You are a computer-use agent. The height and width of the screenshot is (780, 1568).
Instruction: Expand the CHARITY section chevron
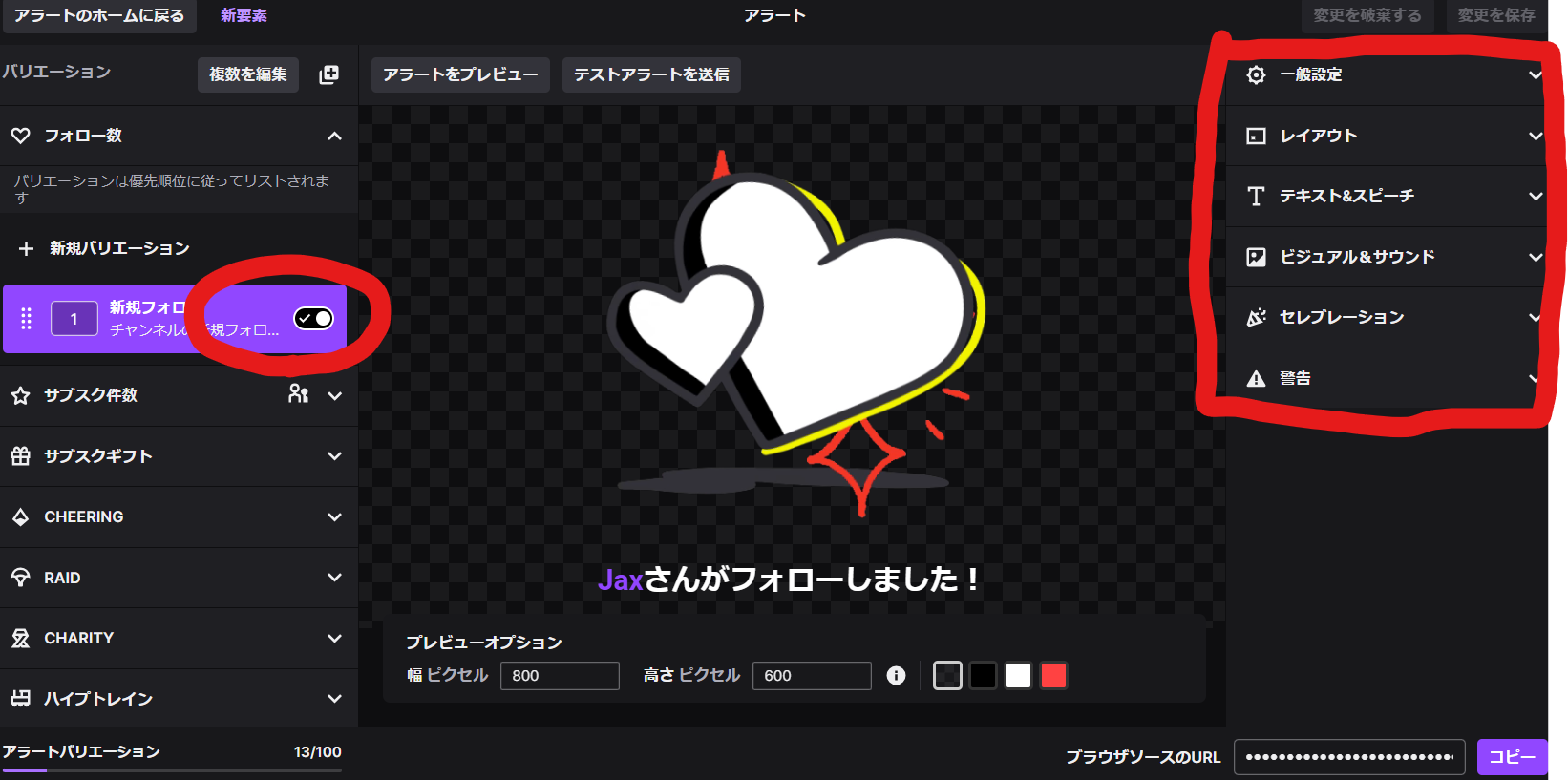[334, 638]
